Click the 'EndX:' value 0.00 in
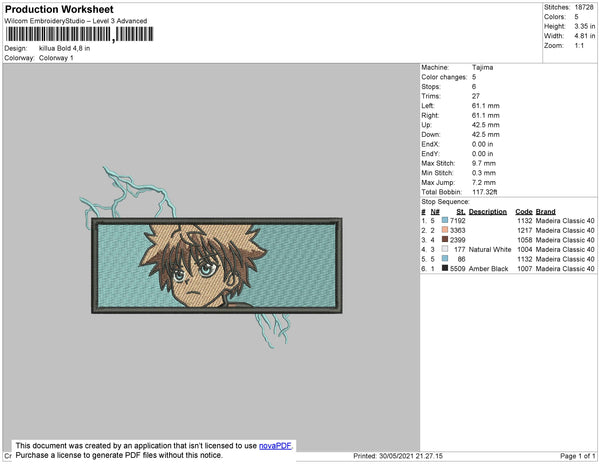This screenshot has width=600, height=464. click(482, 144)
